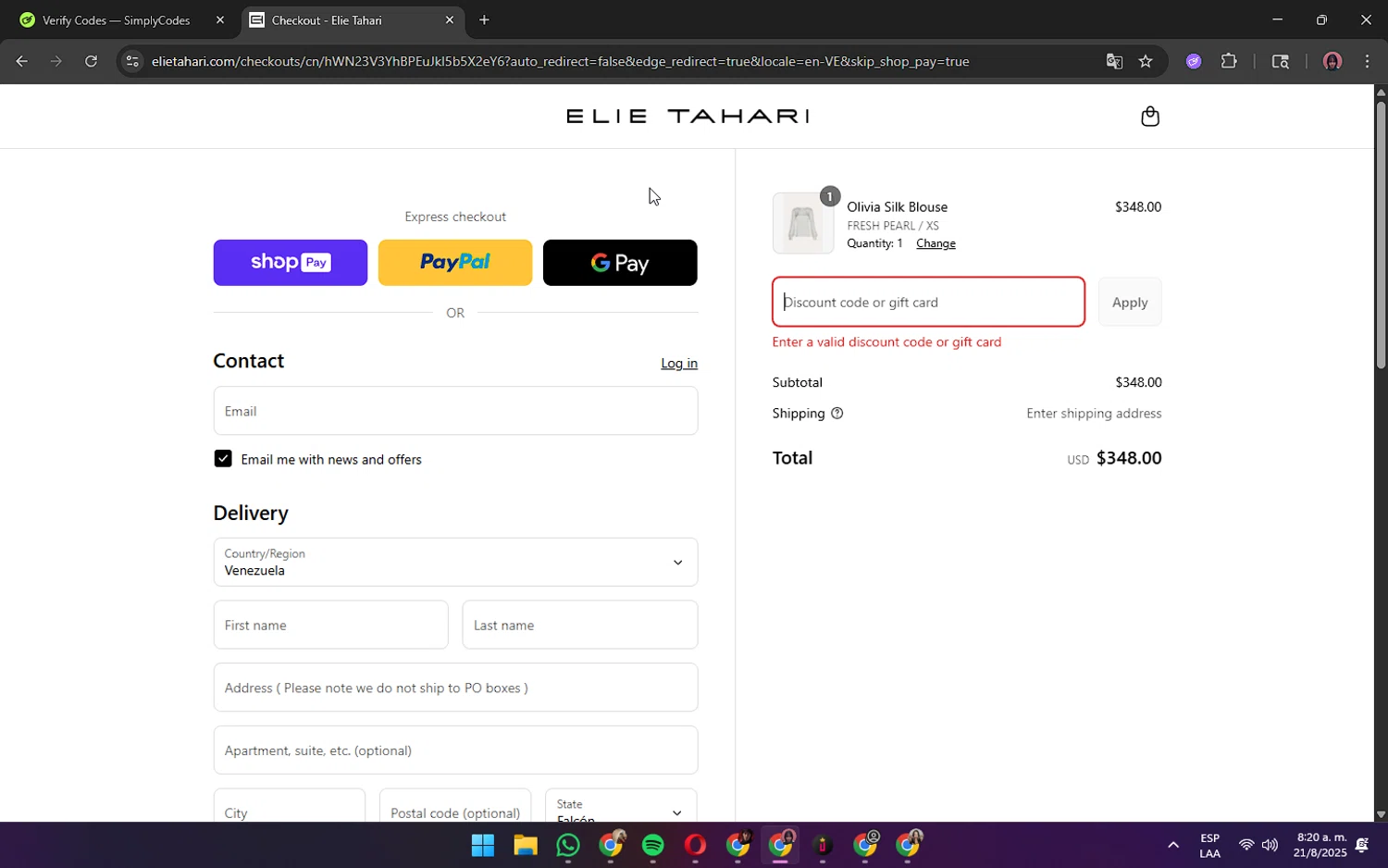This screenshot has width=1388, height=868.
Task: Pay with PayPal button
Action: click(x=455, y=263)
